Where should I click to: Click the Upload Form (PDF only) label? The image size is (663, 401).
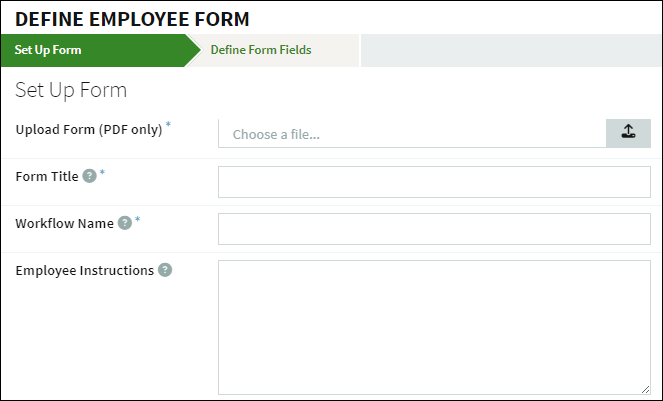[89, 129]
